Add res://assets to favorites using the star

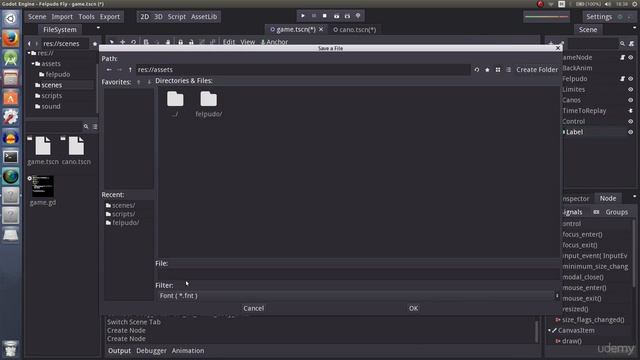click(487, 70)
